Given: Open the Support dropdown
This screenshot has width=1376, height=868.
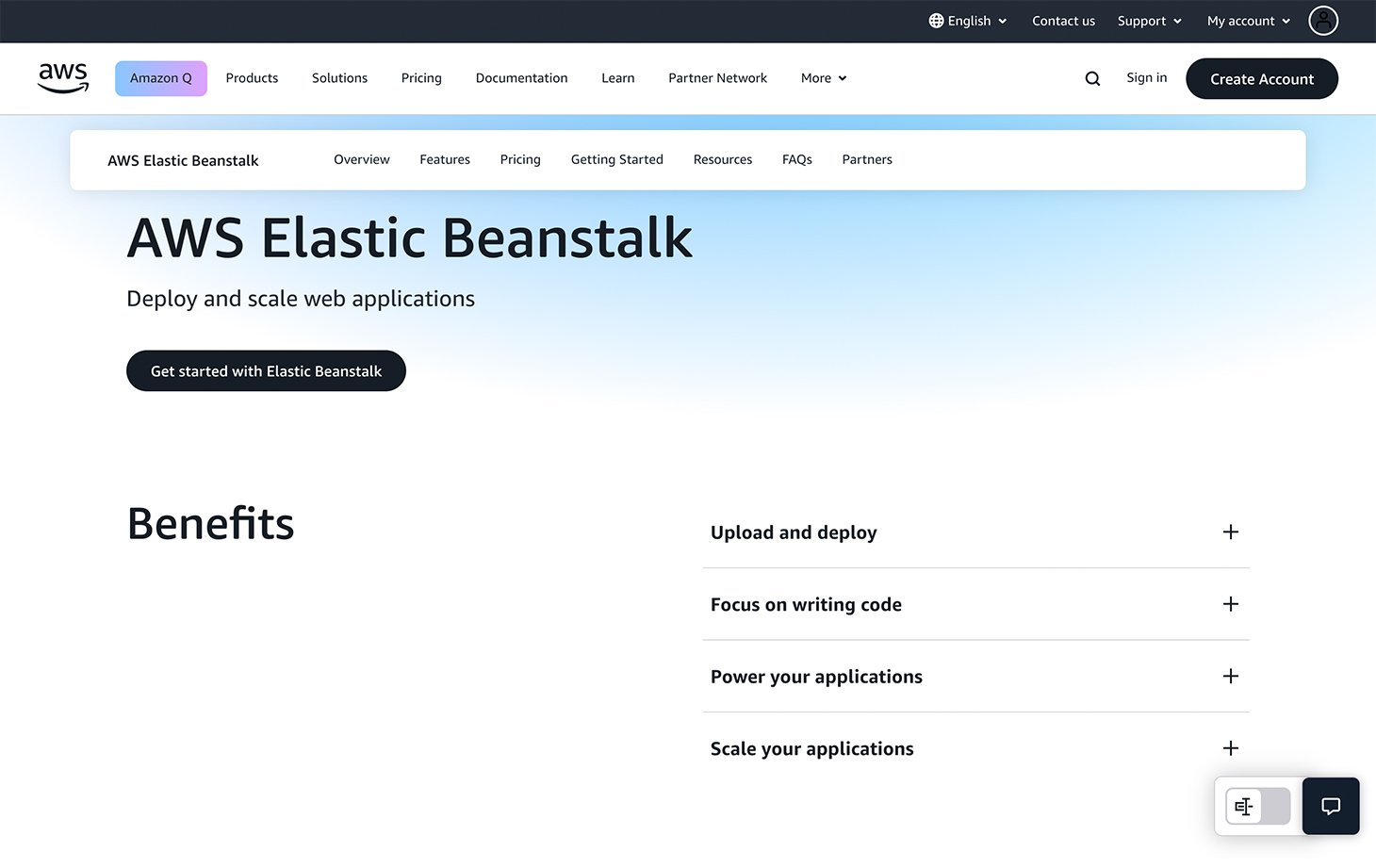Looking at the screenshot, I should (x=1148, y=20).
